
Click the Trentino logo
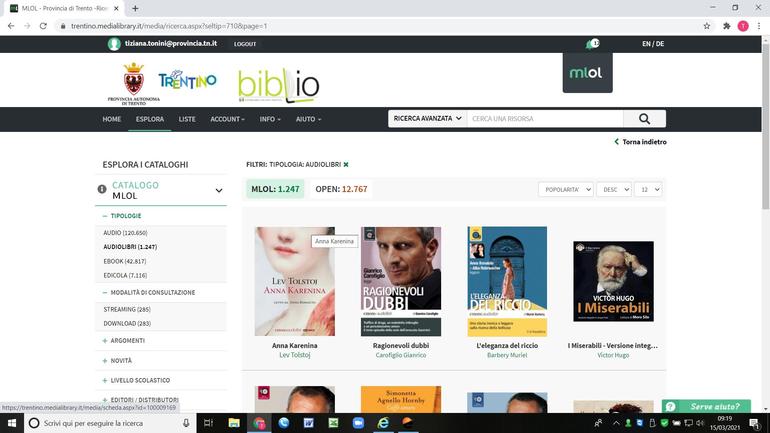coord(188,80)
